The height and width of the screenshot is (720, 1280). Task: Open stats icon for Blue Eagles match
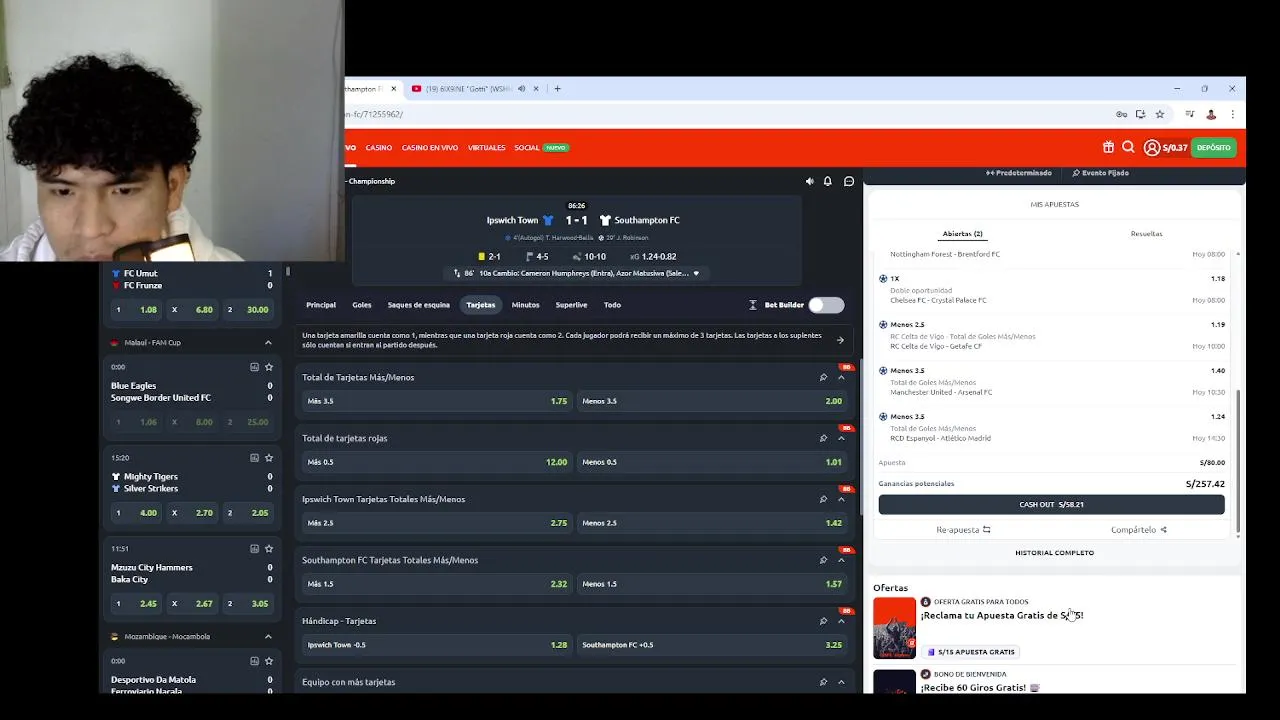tap(254, 367)
